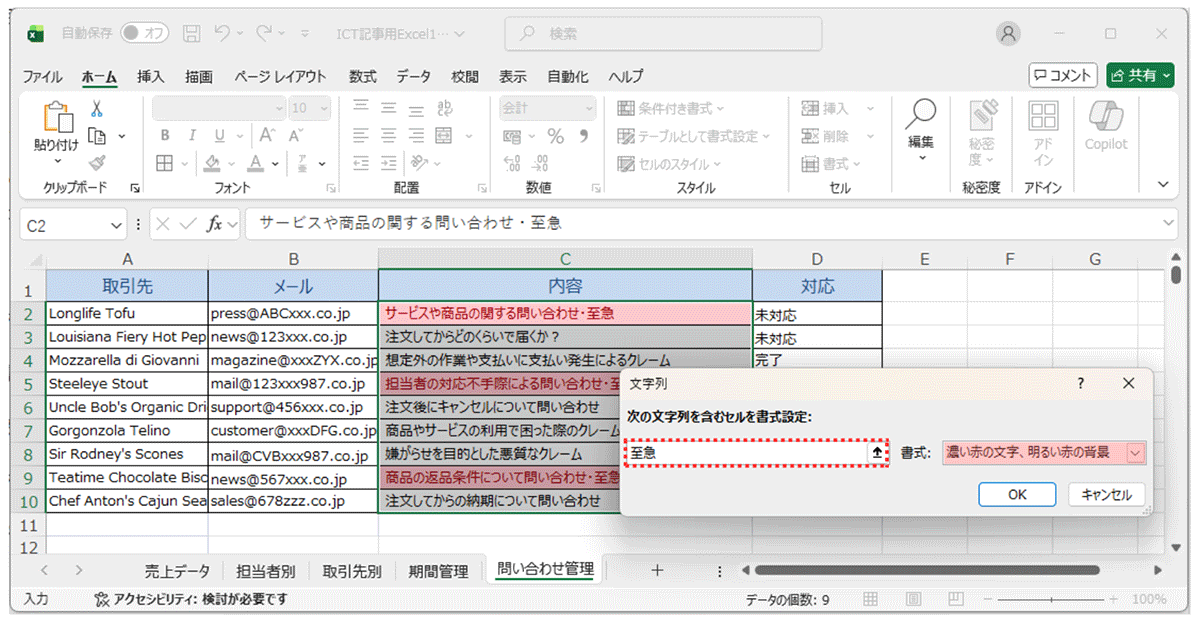Toggle bold formatting

point(163,133)
